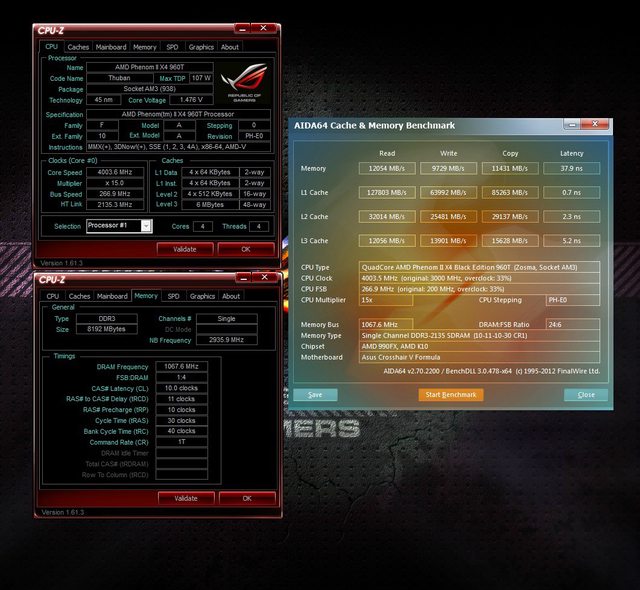Click Memory Latency value 37.9 ns
This screenshot has width=640, height=590.
571,168
